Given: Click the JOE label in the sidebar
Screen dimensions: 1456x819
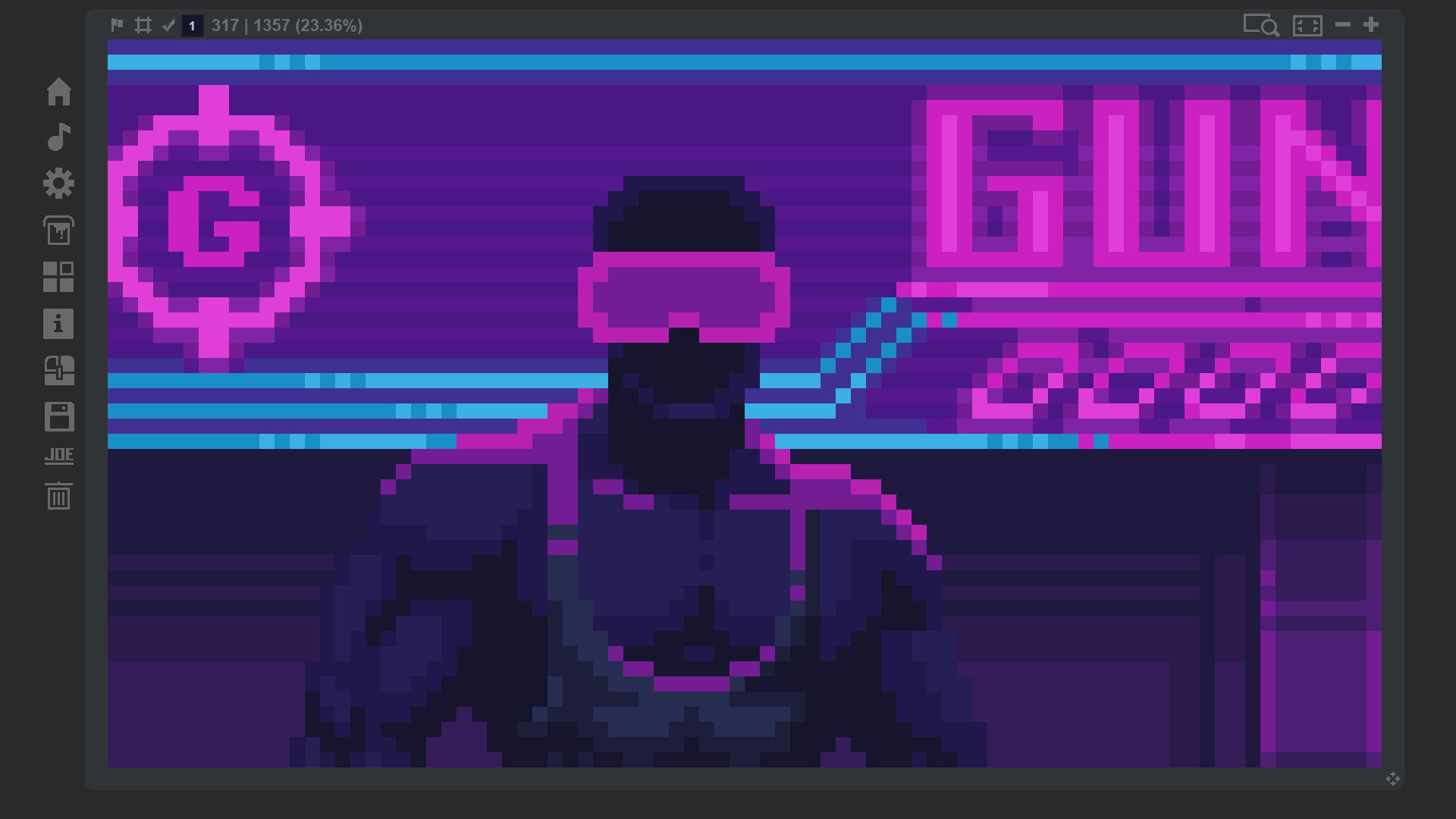Looking at the screenshot, I should [59, 457].
